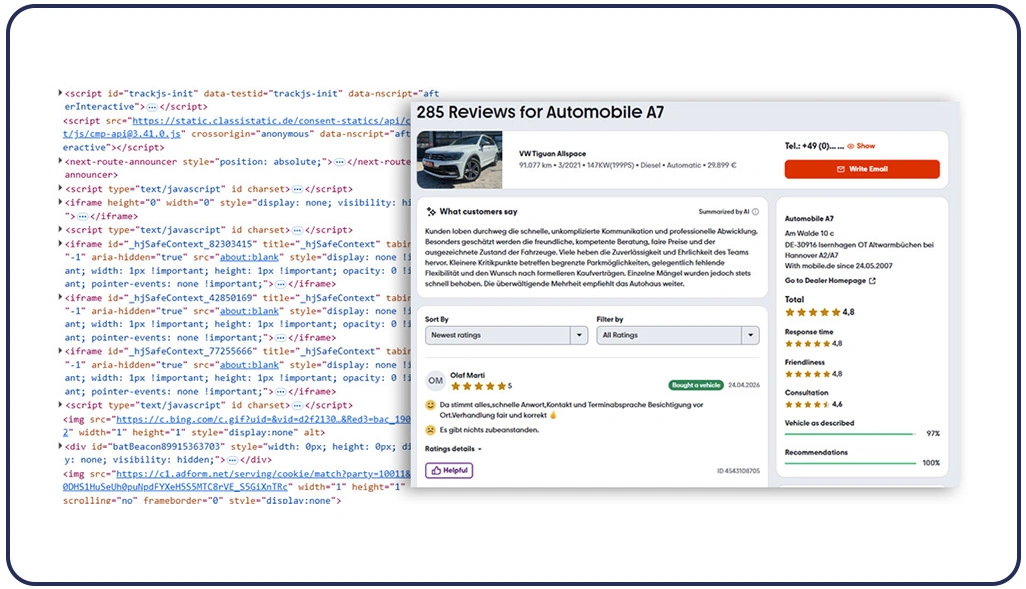Click the thumbs-up icon in the Helpful button
Screen dimensions: 1026x589
pyautogui.click(x=436, y=471)
